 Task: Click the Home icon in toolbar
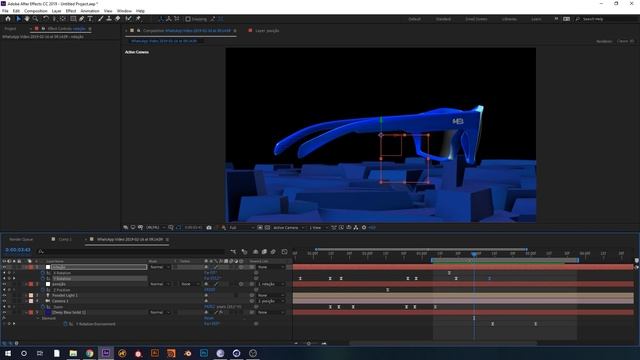[x=8, y=19]
